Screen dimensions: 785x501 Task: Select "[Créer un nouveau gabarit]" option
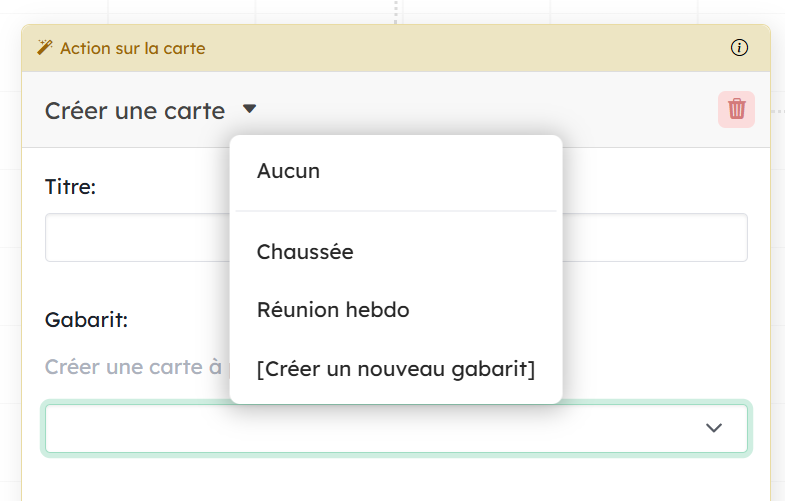(396, 370)
